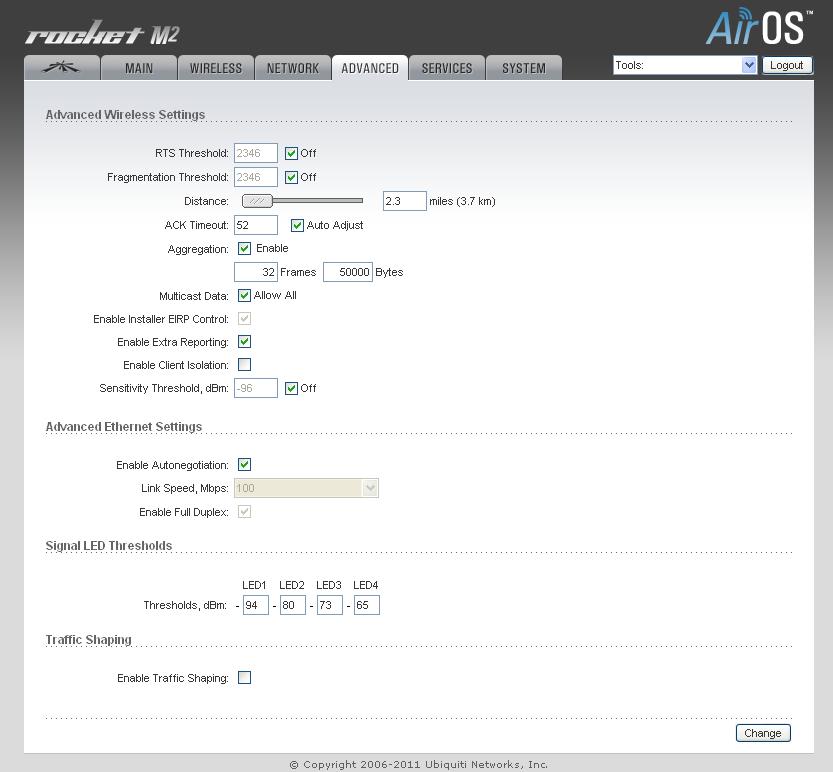The width and height of the screenshot is (833, 772).
Task: Click the Aggregation Bytes input field
Action: pos(347,272)
